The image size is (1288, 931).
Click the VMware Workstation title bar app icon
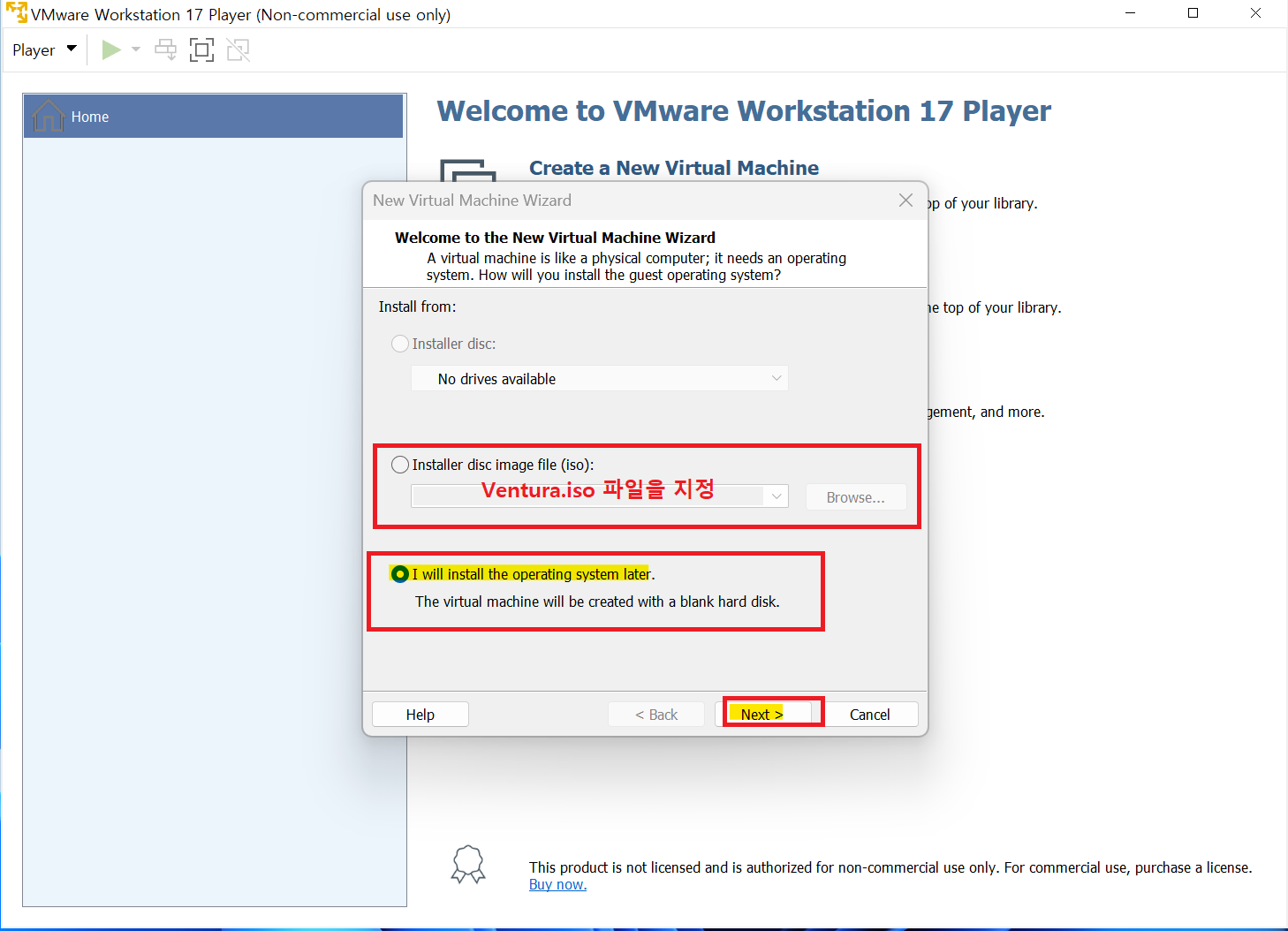(16, 13)
